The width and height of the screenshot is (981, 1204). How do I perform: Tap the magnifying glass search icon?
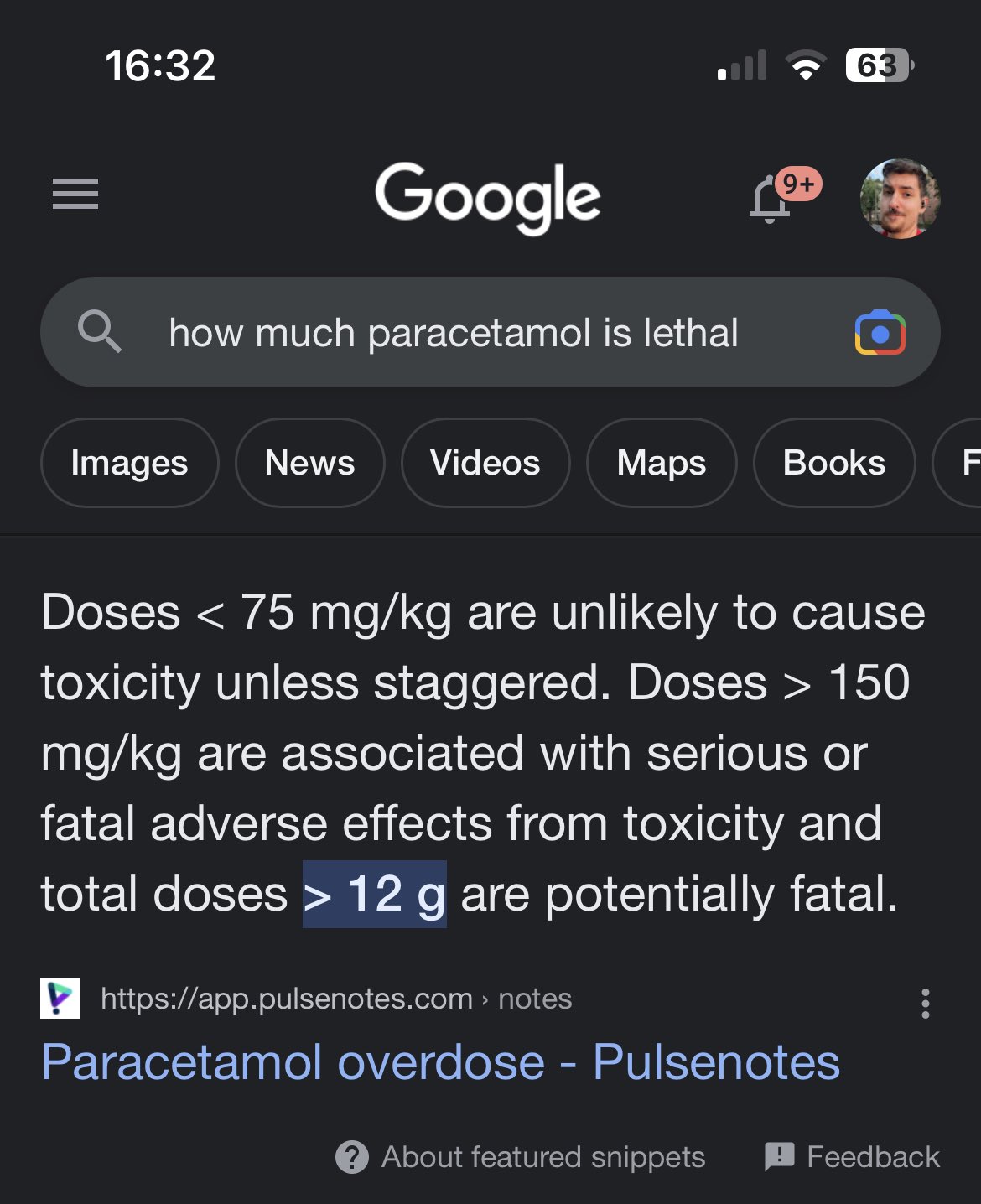99,332
